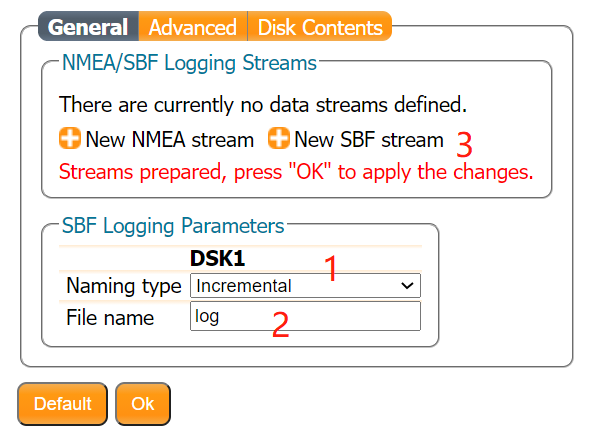Select the DSK1 column header

click(217, 258)
